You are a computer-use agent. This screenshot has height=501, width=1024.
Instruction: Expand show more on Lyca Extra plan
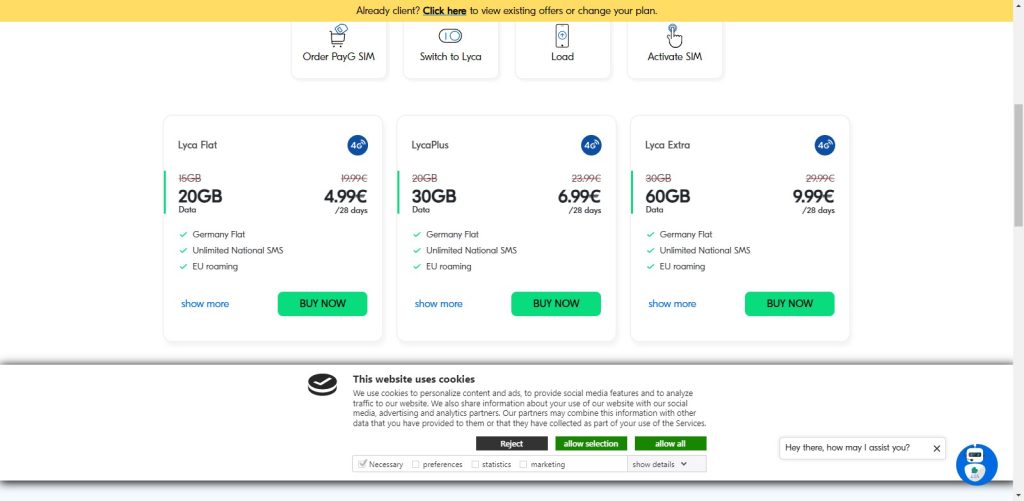pyautogui.click(x=672, y=304)
